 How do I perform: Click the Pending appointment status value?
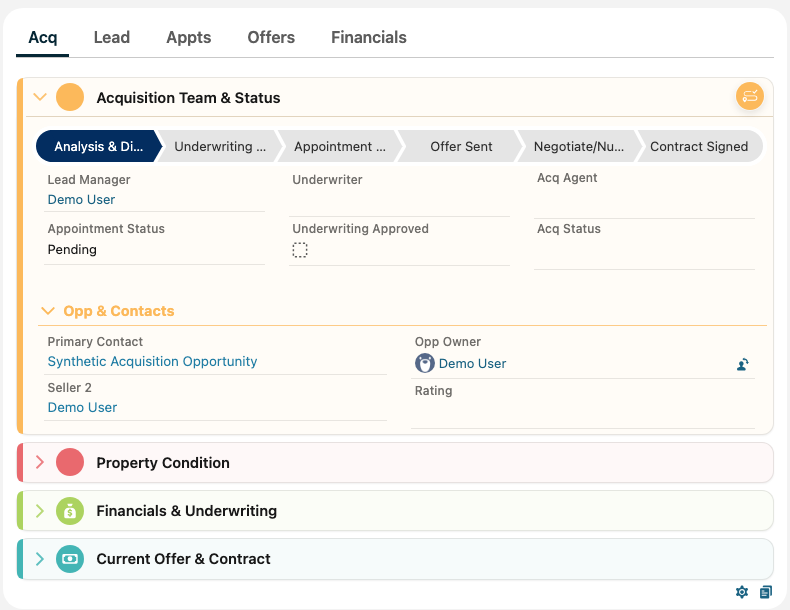tap(72, 250)
